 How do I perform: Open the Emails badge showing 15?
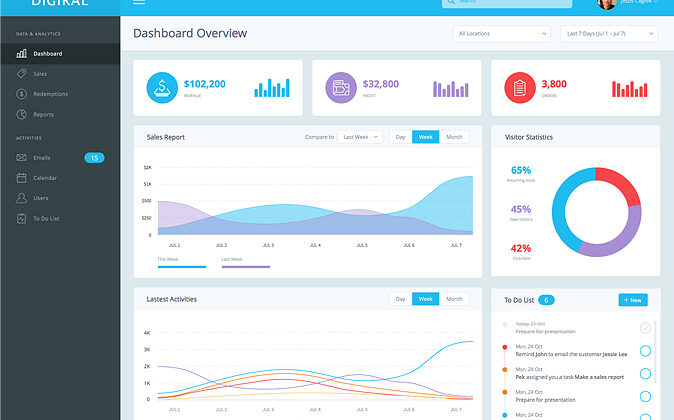pyautogui.click(x=94, y=158)
